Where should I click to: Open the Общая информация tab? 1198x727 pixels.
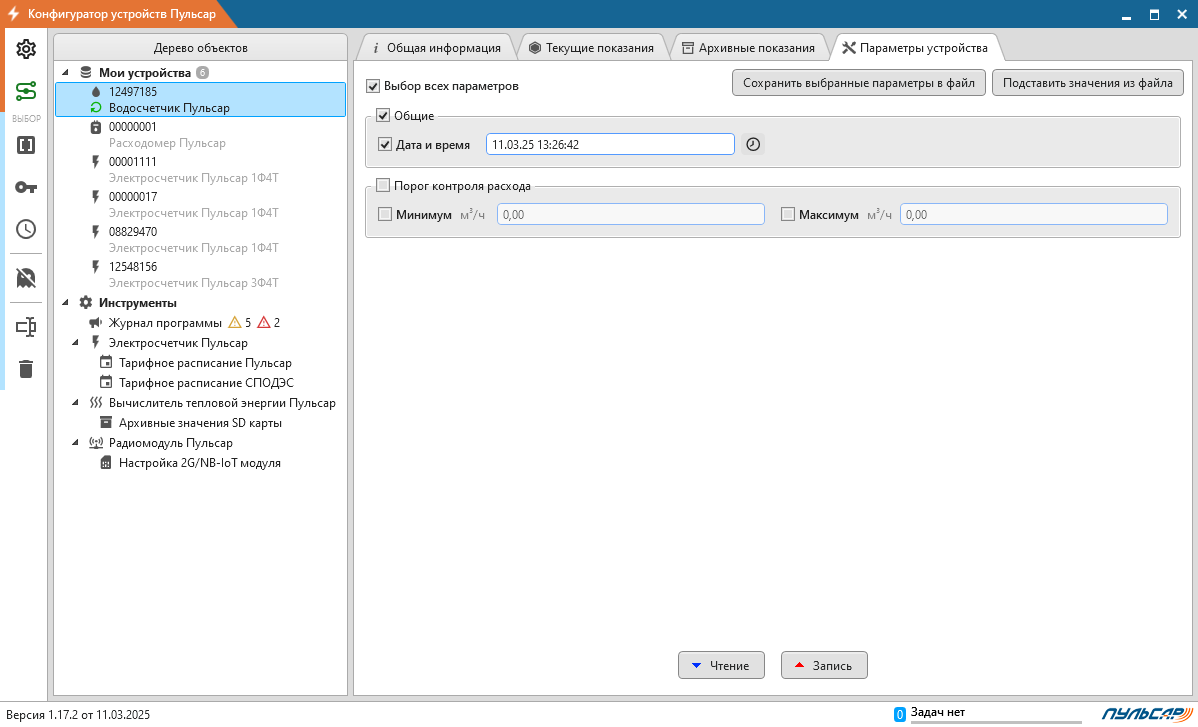(435, 47)
